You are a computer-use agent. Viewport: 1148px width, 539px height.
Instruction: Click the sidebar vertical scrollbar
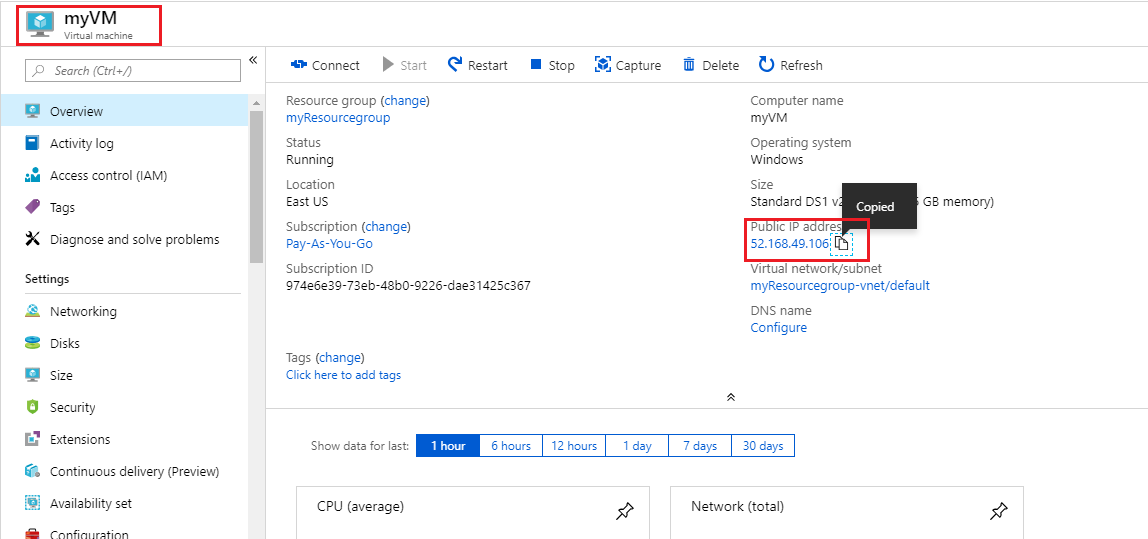256,187
